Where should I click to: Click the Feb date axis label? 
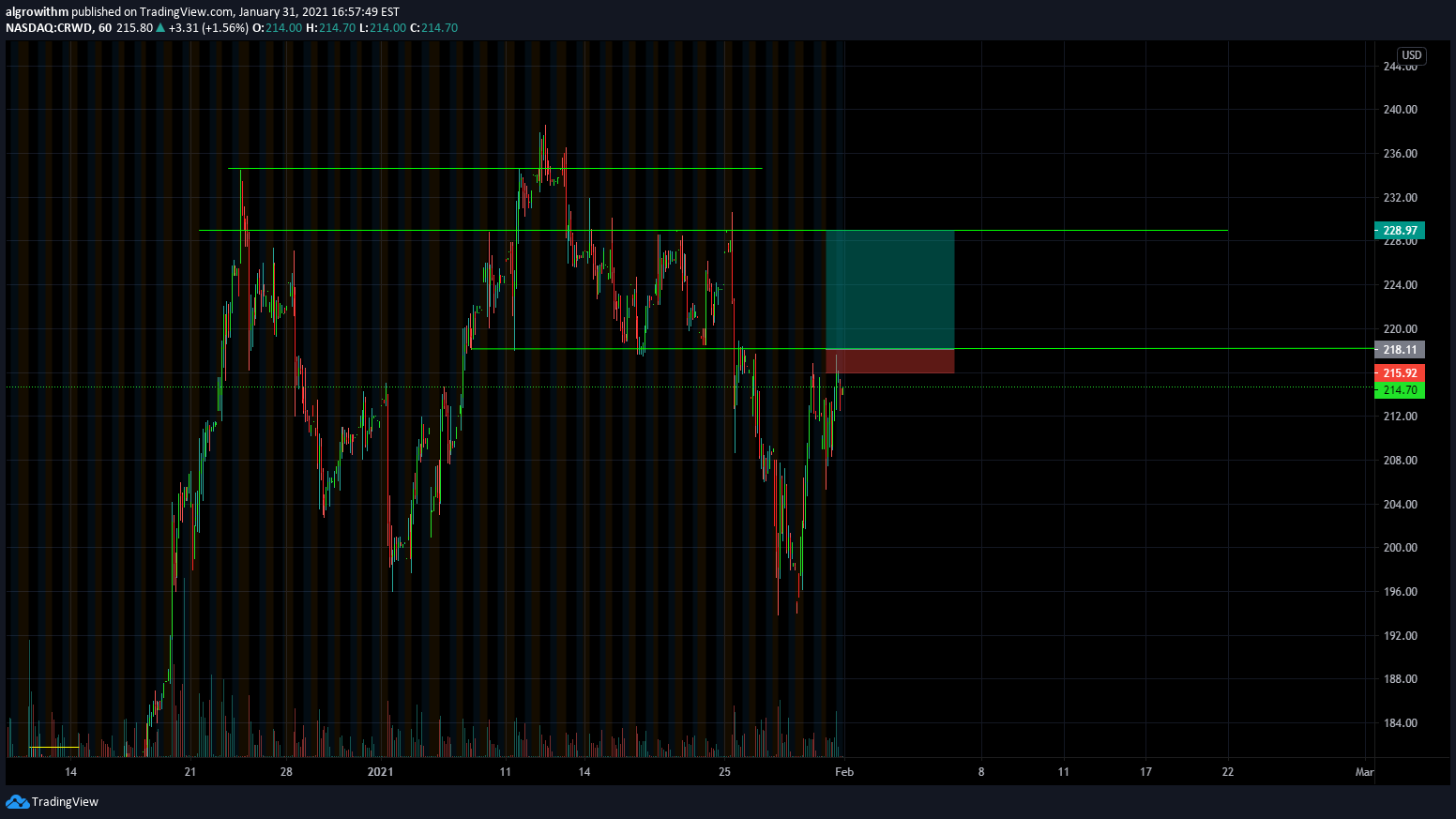844,772
